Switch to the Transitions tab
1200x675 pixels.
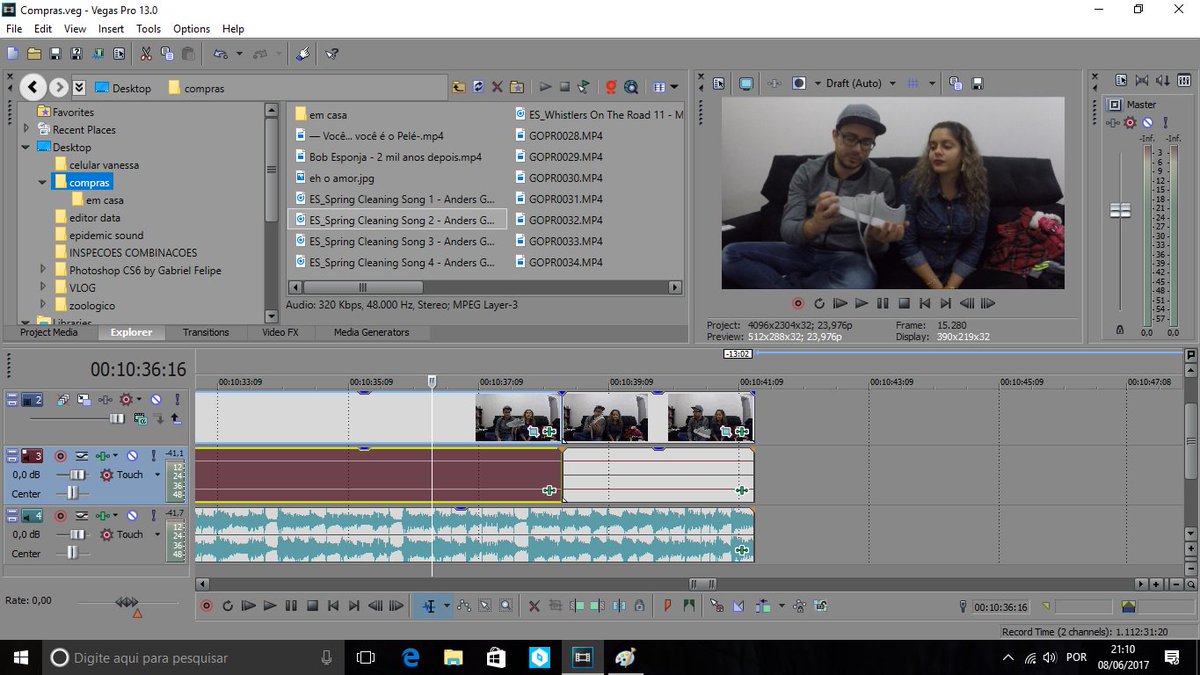click(x=206, y=332)
